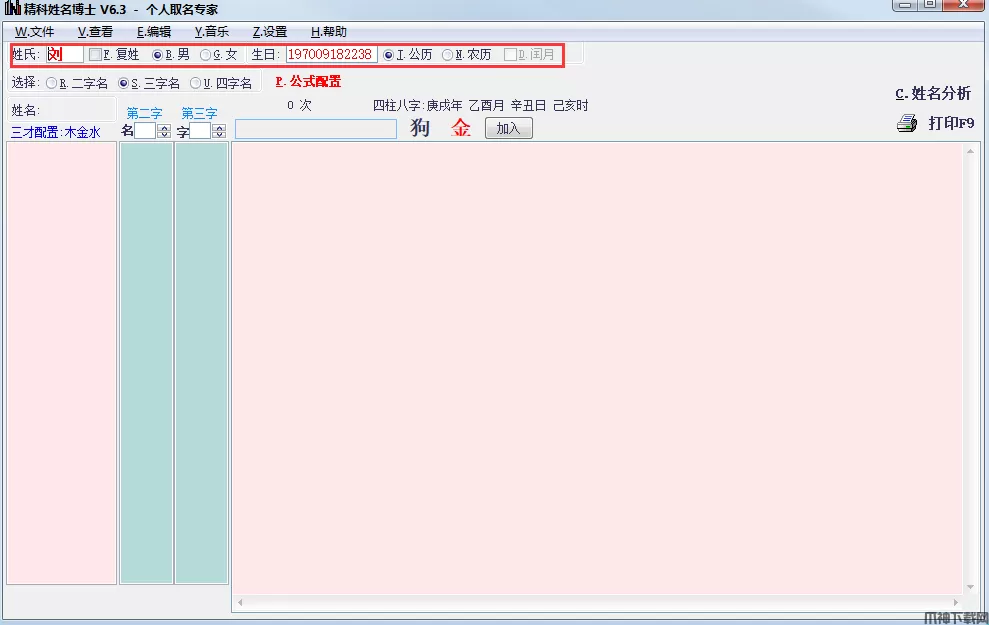Open the E.编辑 menu
Image resolution: width=989 pixels, height=625 pixels.
pyautogui.click(x=154, y=32)
